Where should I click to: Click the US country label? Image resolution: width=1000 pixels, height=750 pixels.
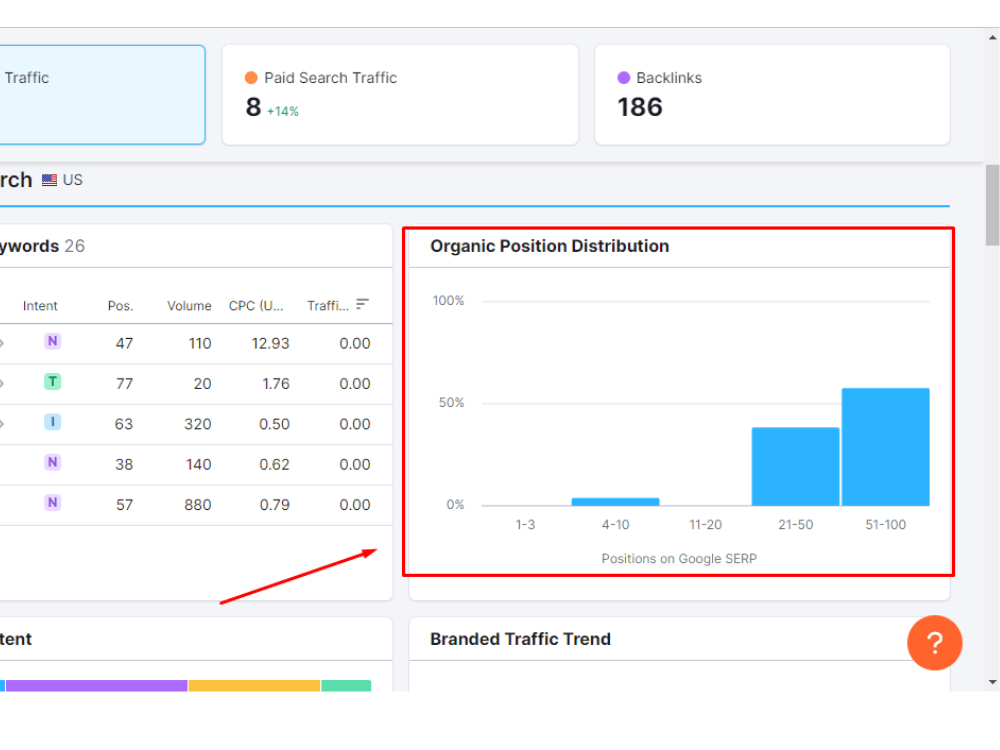(x=73, y=180)
